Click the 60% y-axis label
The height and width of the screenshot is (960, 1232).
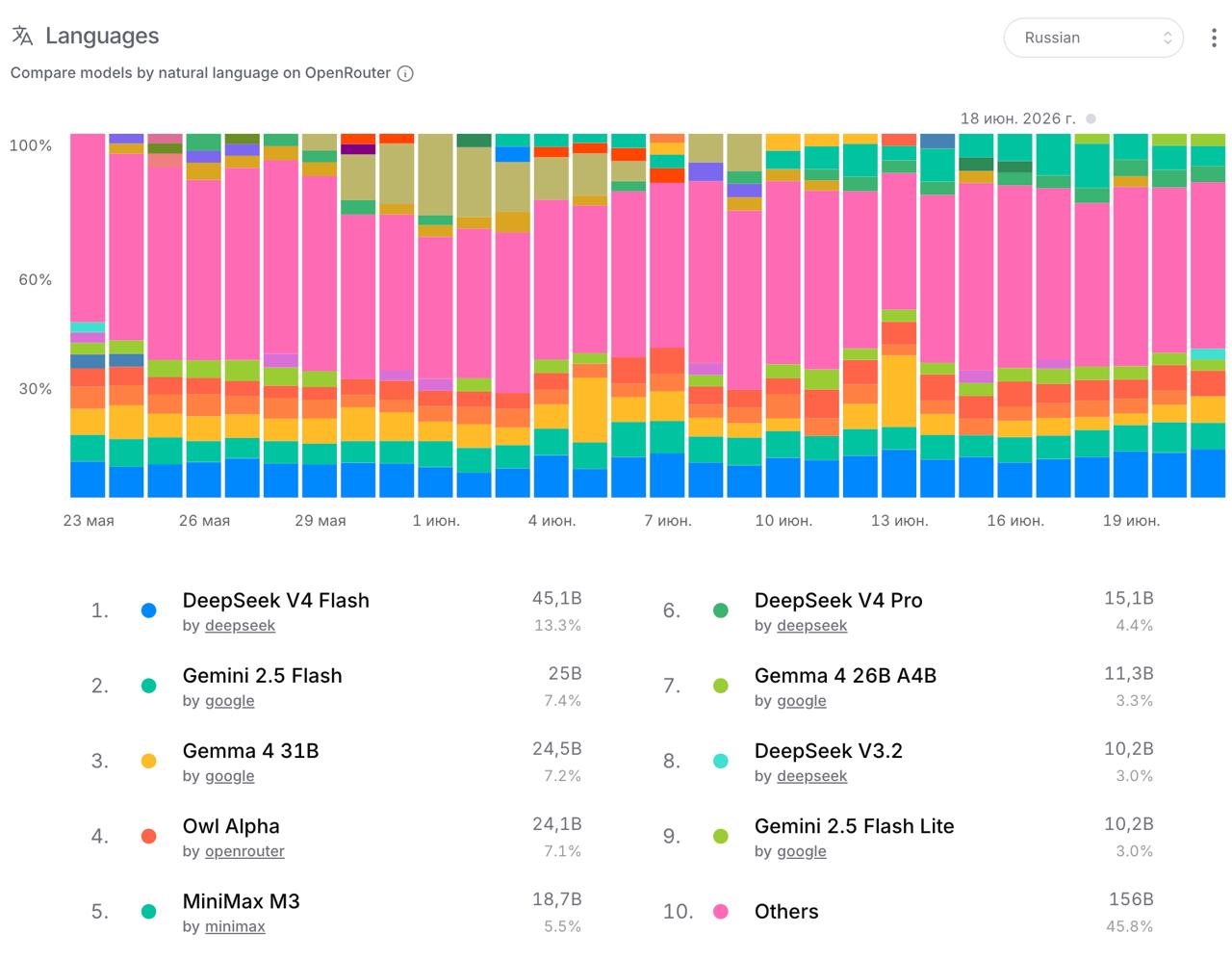[x=36, y=279]
